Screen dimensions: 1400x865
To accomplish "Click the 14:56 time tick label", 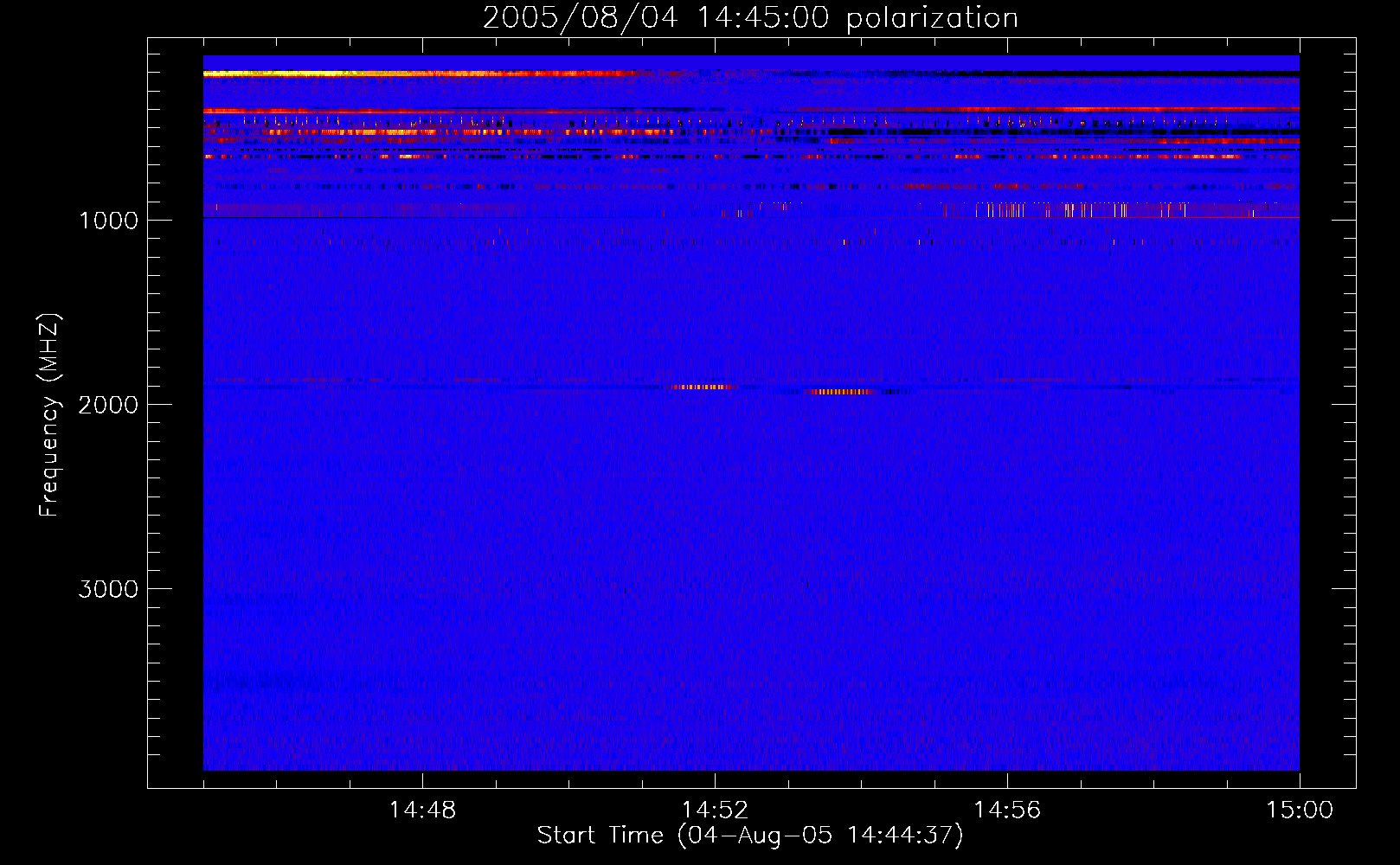I will [x=1007, y=811].
